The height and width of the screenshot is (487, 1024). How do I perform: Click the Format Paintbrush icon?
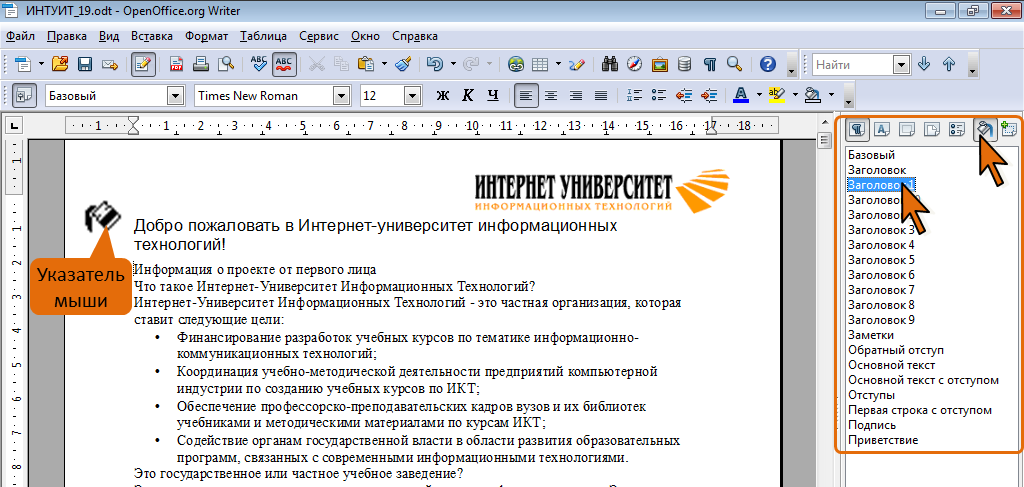point(404,64)
